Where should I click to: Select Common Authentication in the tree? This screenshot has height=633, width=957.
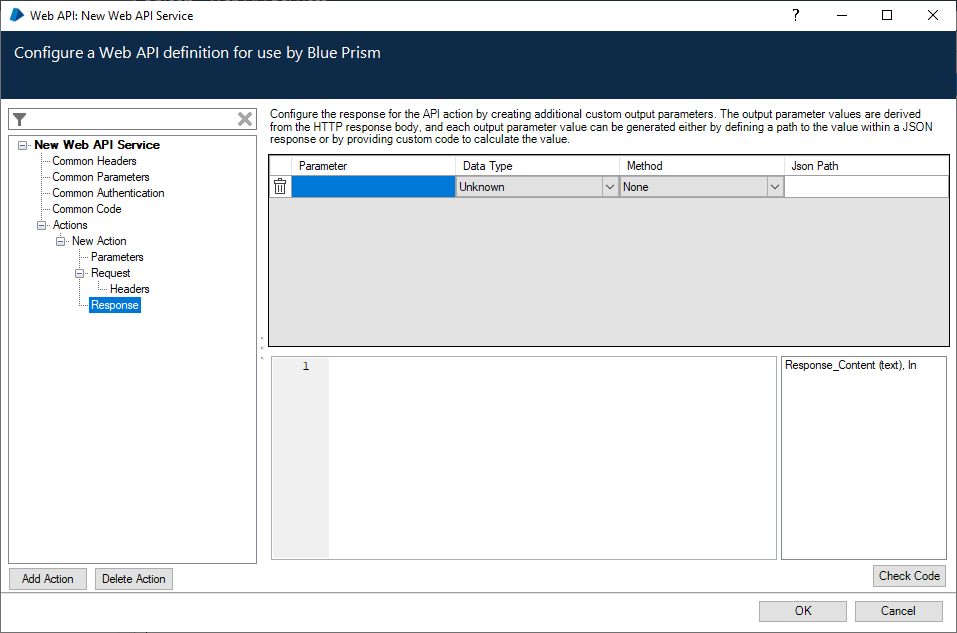tap(108, 193)
